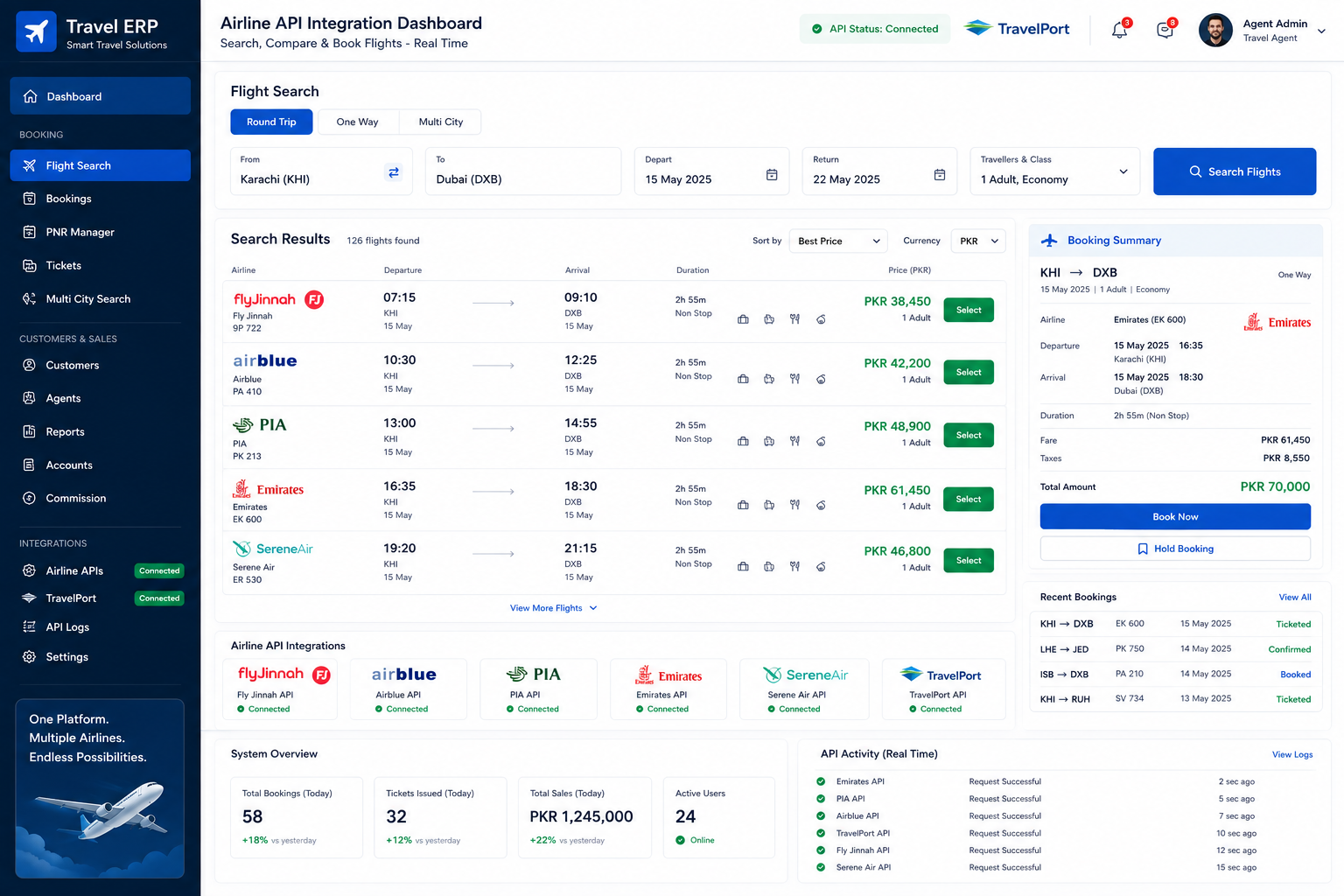Click the Hold Booking button

(x=1175, y=549)
